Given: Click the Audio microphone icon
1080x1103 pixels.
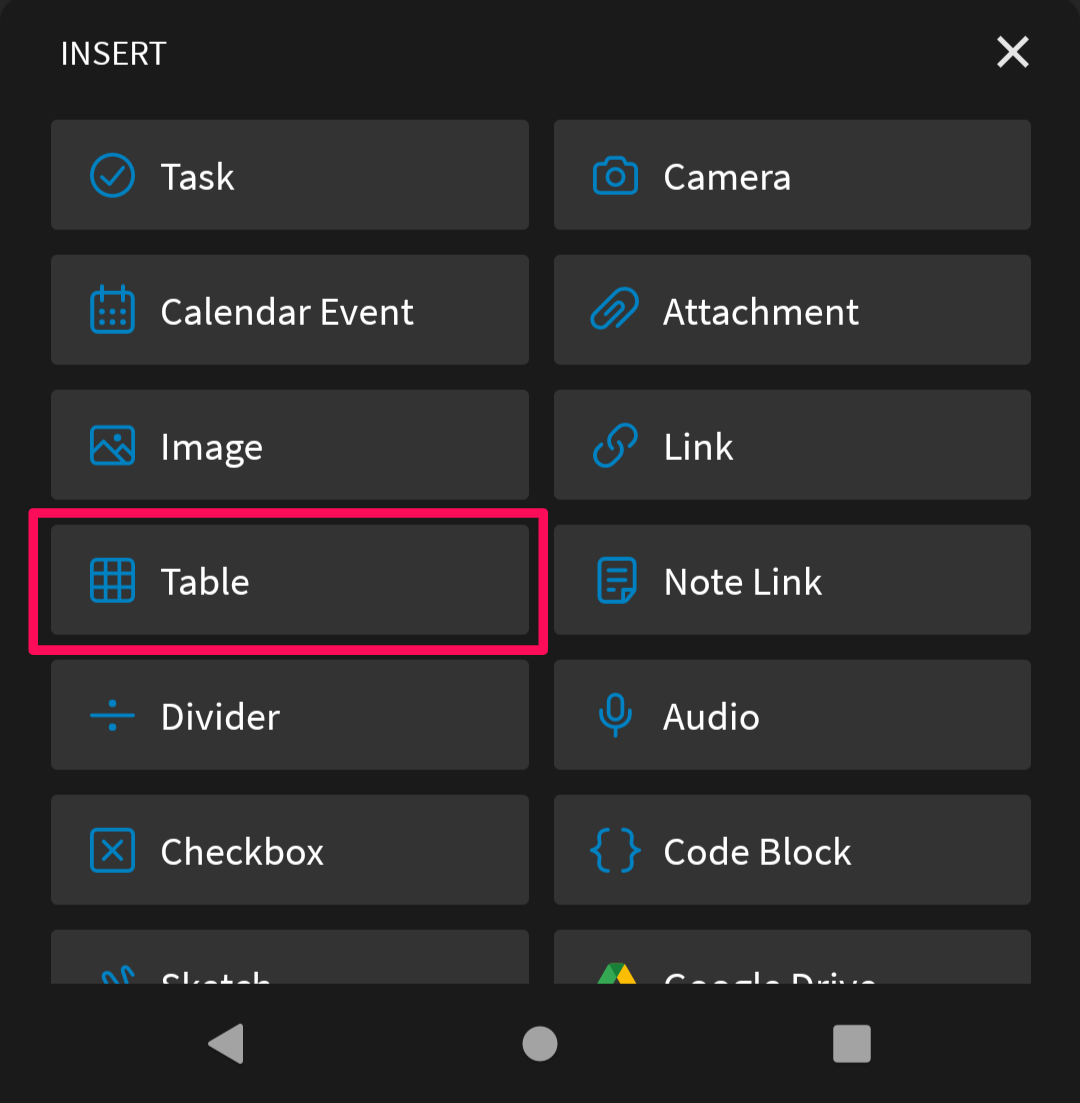Looking at the screenshot, I should (x=614, y=715).
